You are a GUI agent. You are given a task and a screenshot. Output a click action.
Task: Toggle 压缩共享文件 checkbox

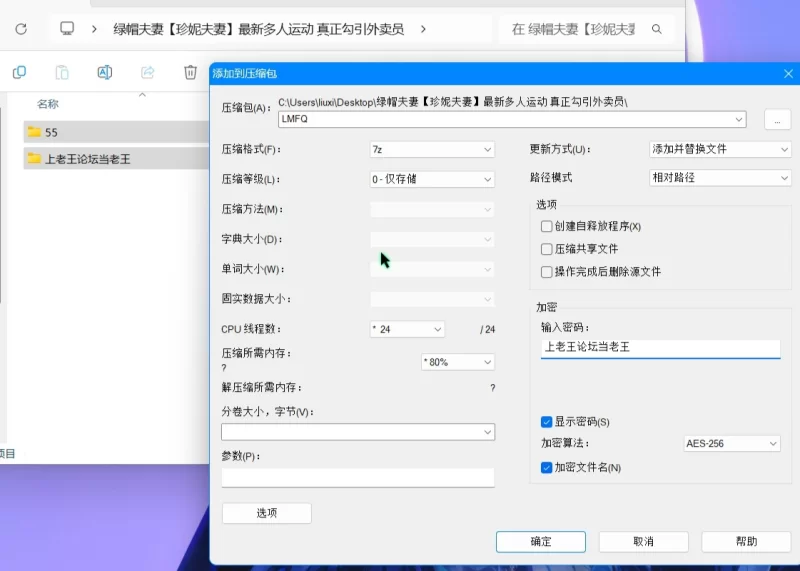[x=546, y=249]
